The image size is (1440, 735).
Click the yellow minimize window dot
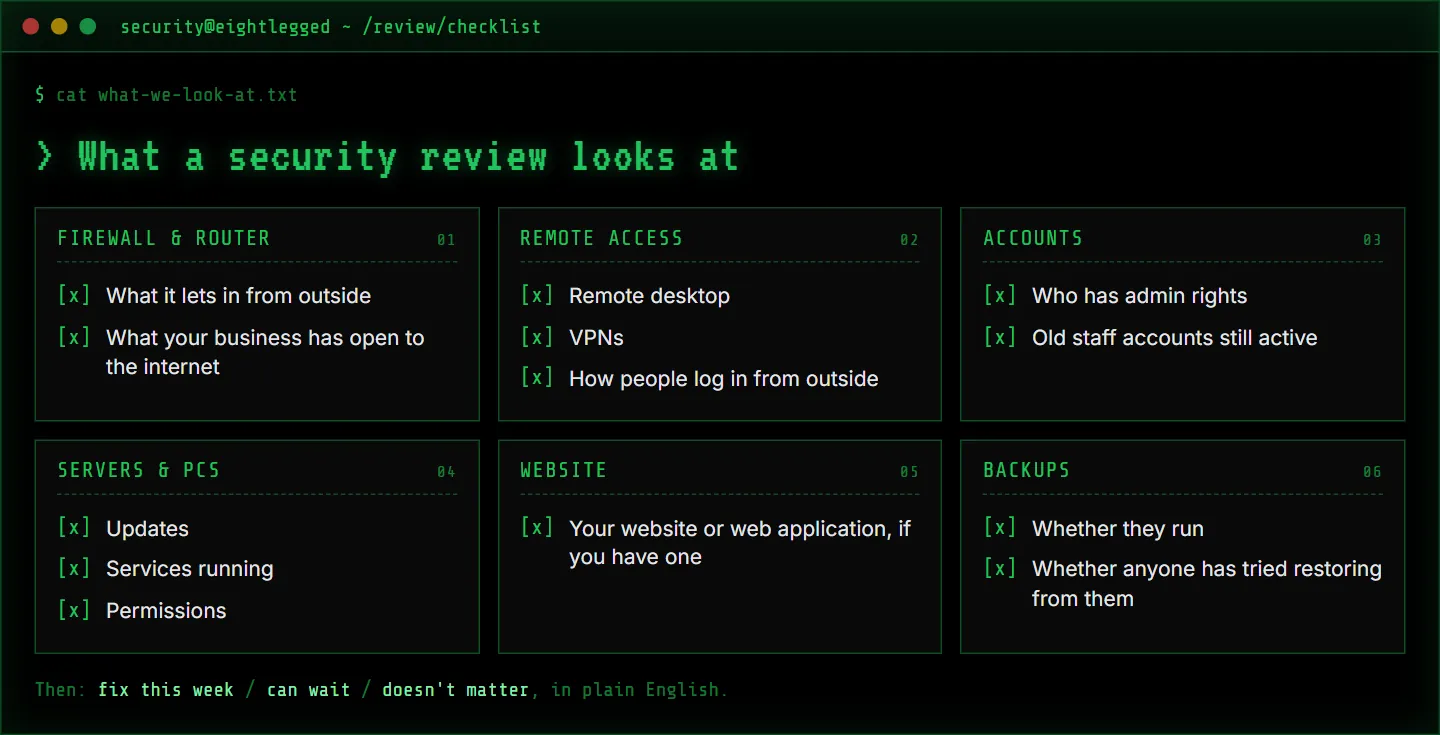point(59,27)
